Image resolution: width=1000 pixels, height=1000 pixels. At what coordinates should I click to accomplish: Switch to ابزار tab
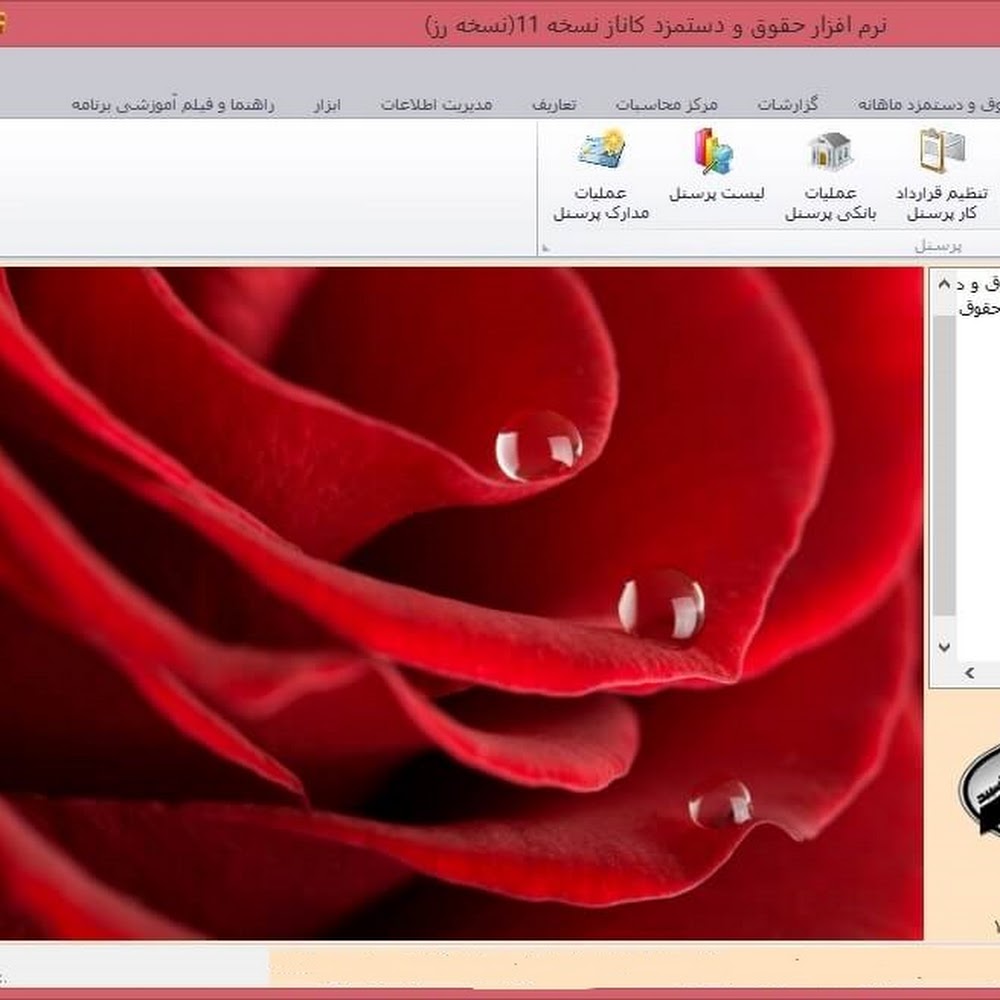pyautogui.click(x=327, y=105)
